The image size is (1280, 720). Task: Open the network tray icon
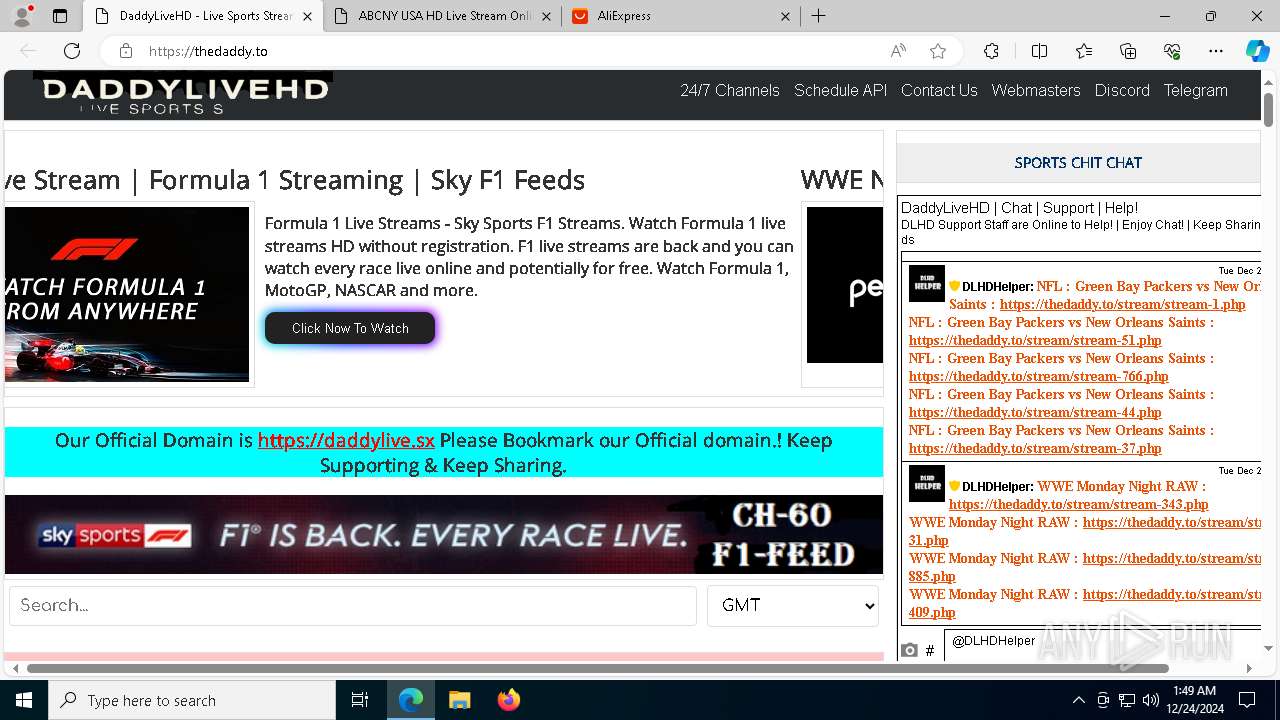(1127, 700)
